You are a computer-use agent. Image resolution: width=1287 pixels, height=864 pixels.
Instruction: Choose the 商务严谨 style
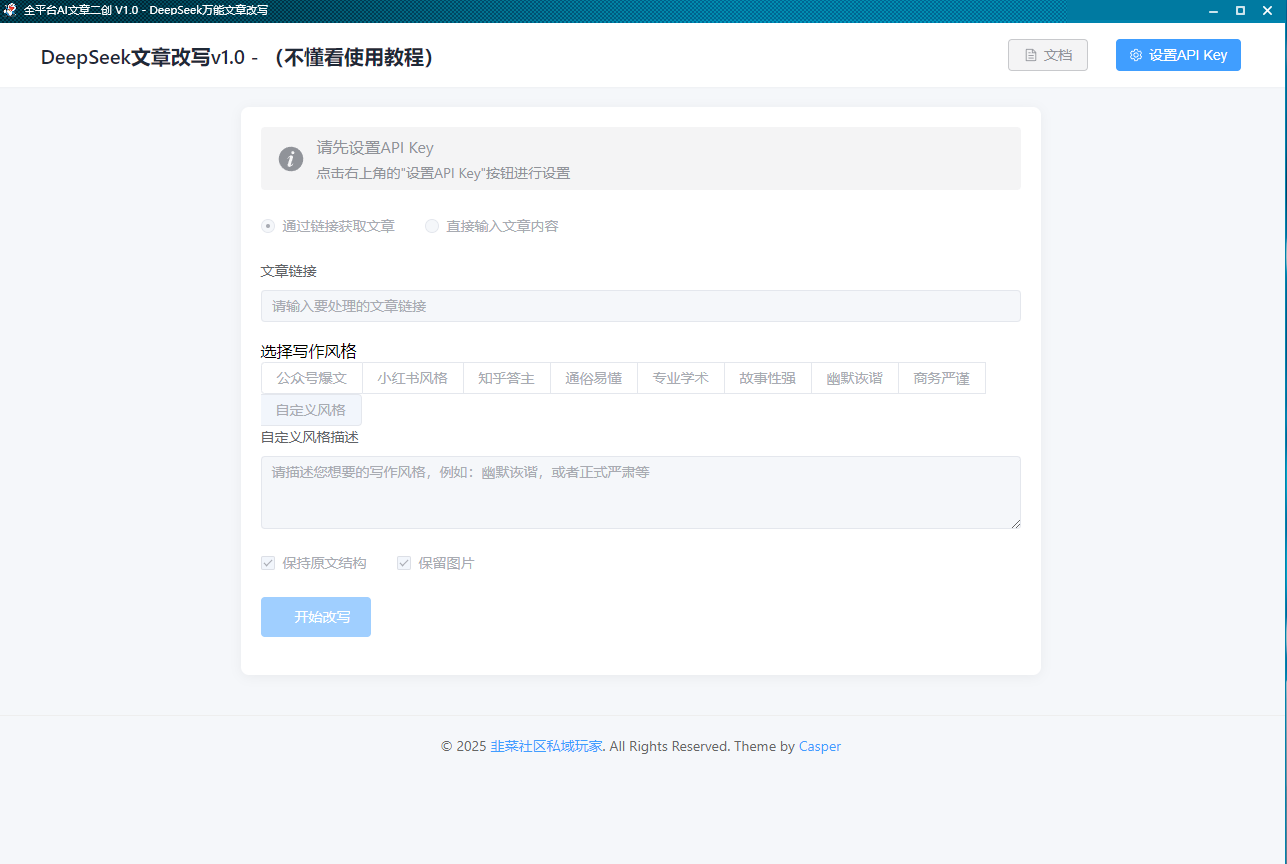point(941,377)
